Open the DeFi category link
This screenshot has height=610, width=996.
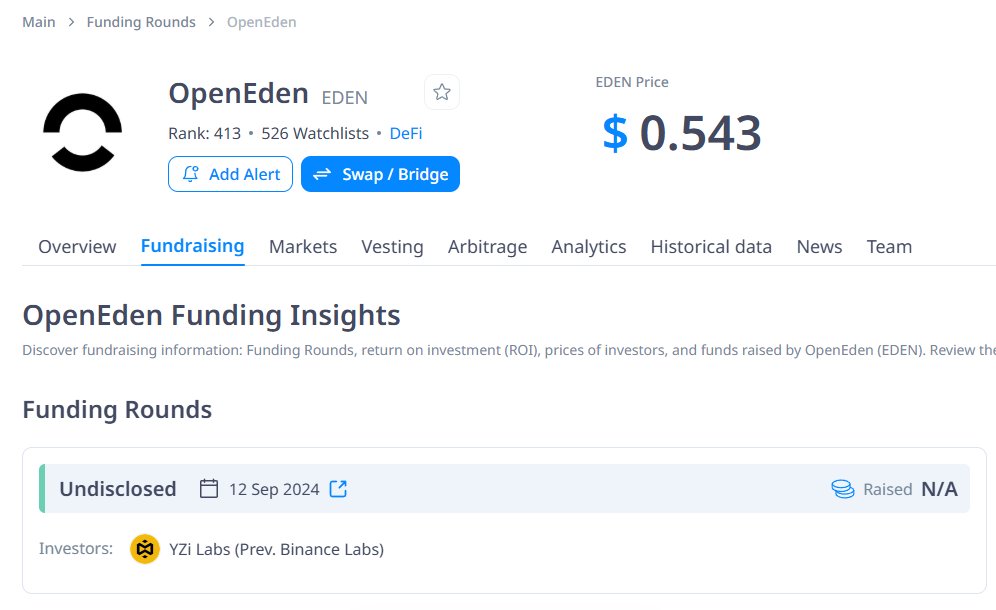click(406, 133)
